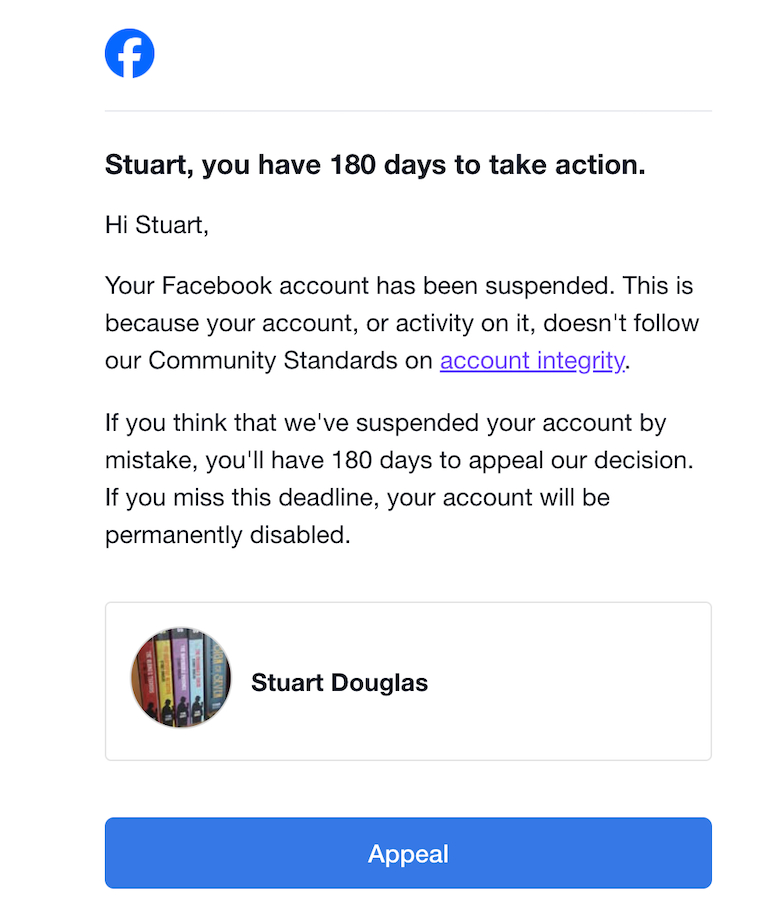Click the phrase 'If you think that'
The width and height of the screenshot is (770, 914).
click(x=187, y=422)
